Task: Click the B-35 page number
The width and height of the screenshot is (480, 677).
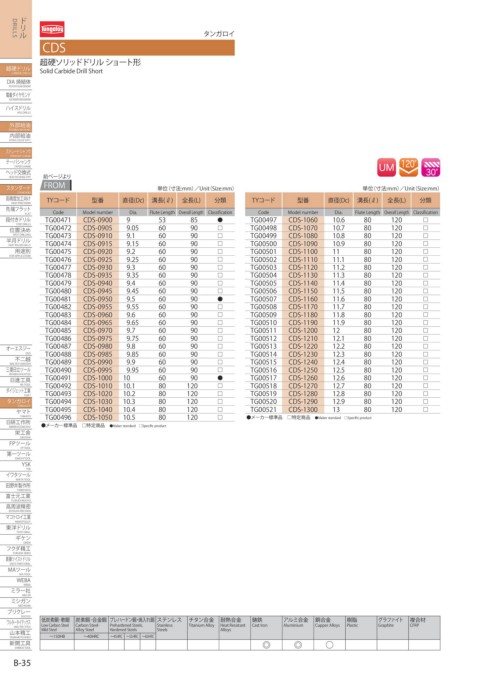Action: pos(22,663)
